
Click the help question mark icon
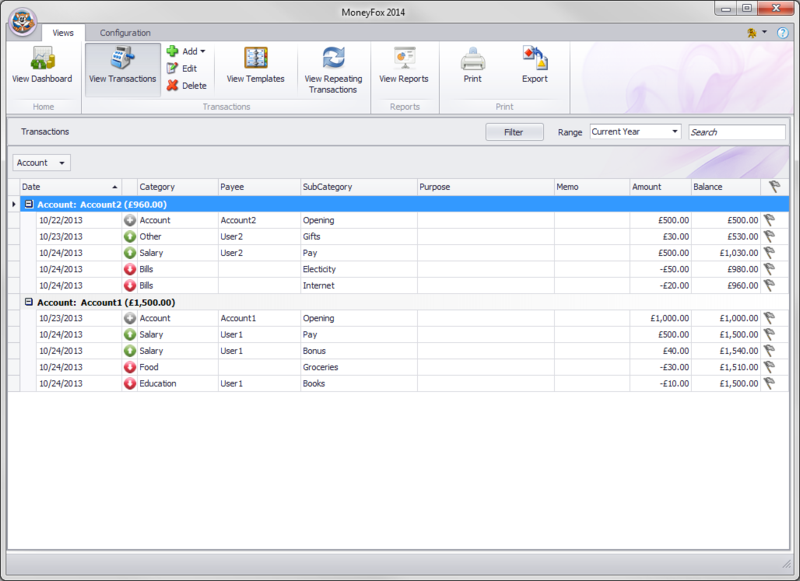point(782,33)
